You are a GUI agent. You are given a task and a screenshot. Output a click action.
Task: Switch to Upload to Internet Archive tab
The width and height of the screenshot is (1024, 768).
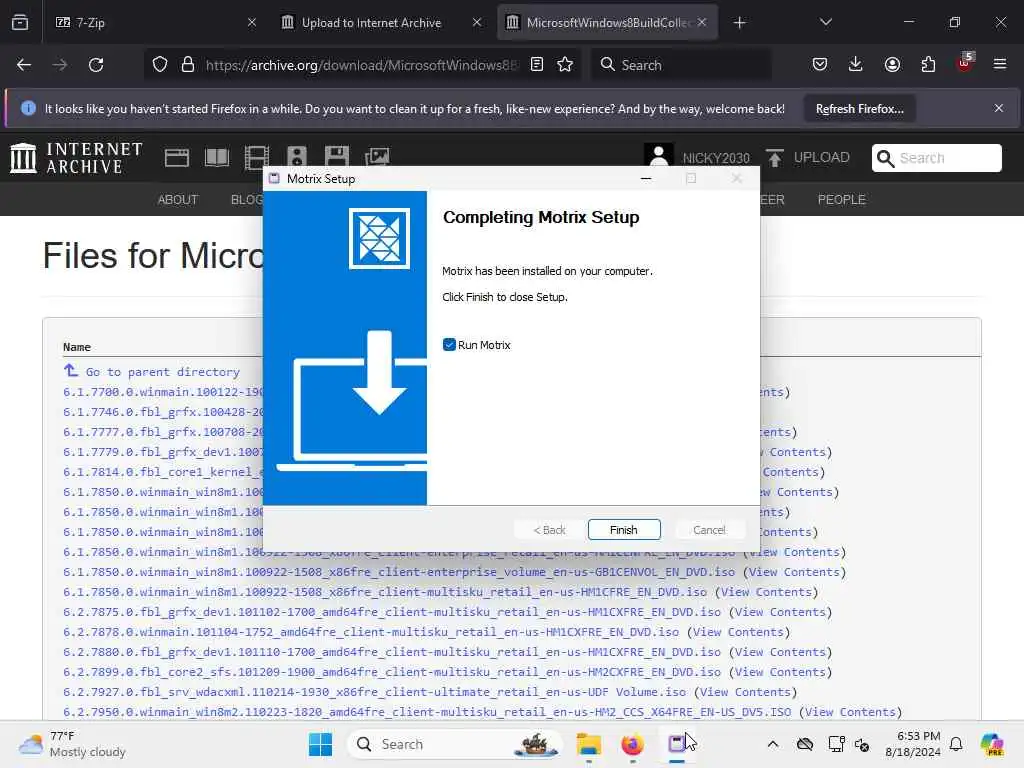click(381, 22)
